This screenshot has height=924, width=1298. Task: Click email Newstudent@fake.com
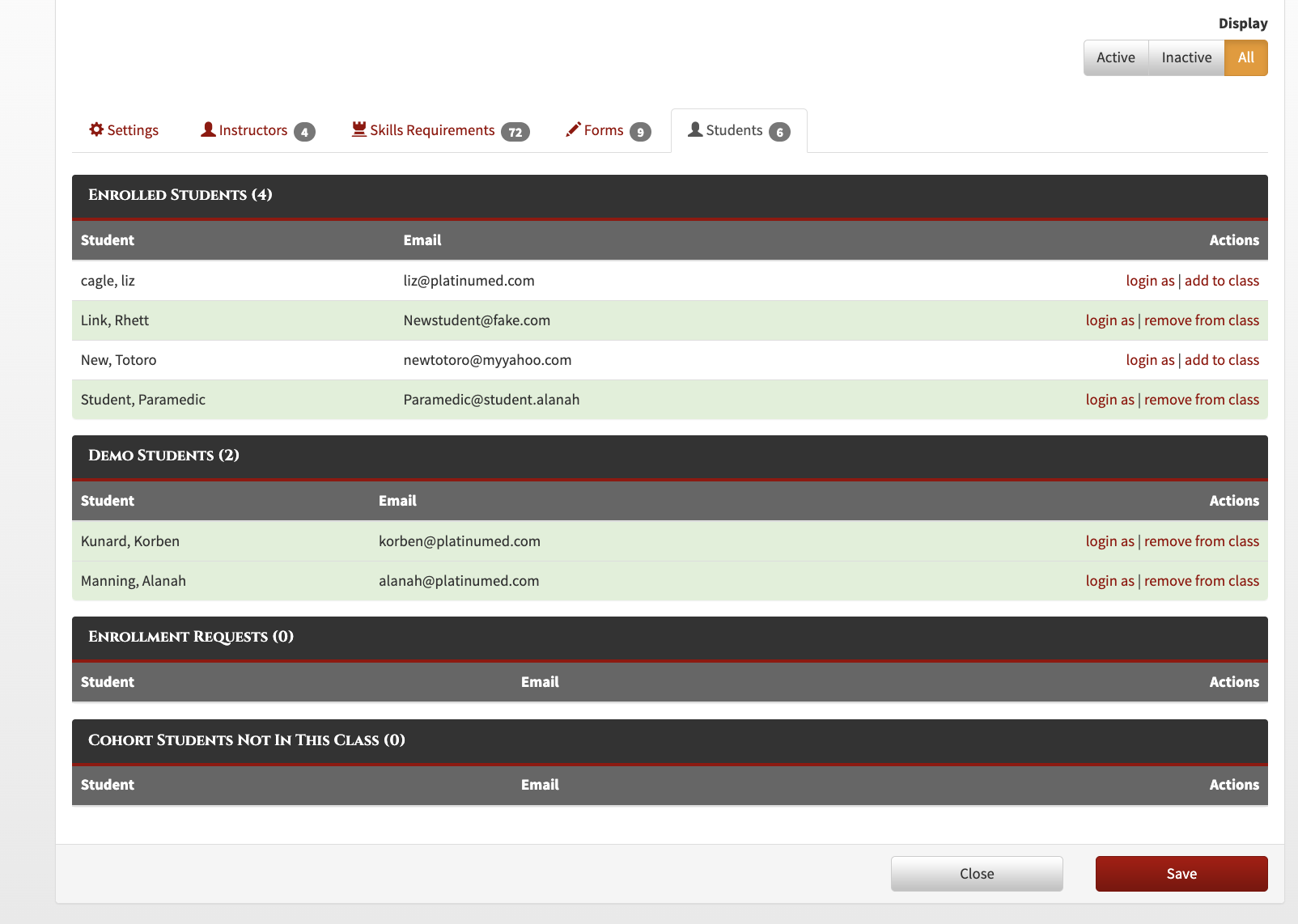(477, 320)
